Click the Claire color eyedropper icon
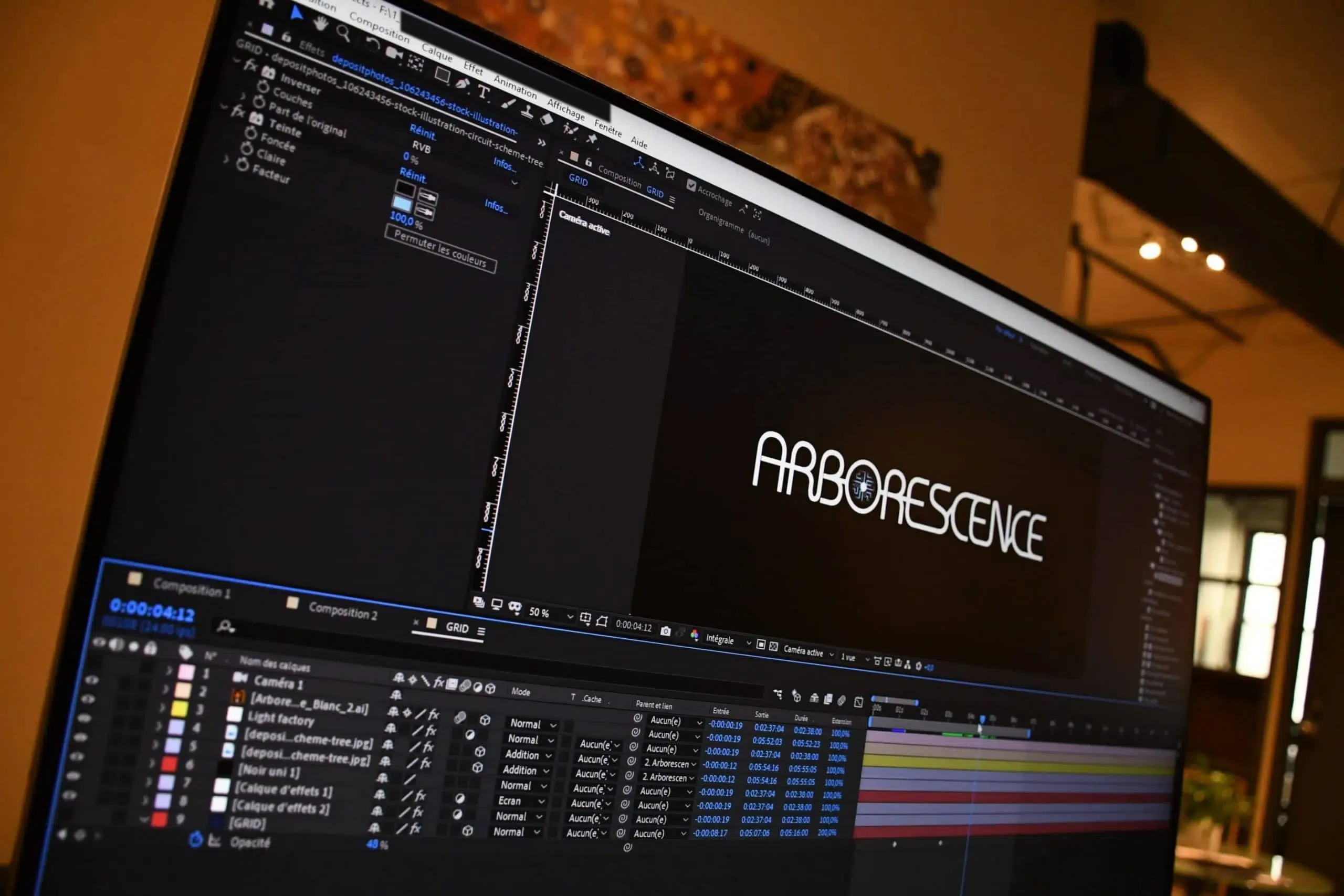The height and width of the screenshot is (896, 1344). tap(424, 213)
